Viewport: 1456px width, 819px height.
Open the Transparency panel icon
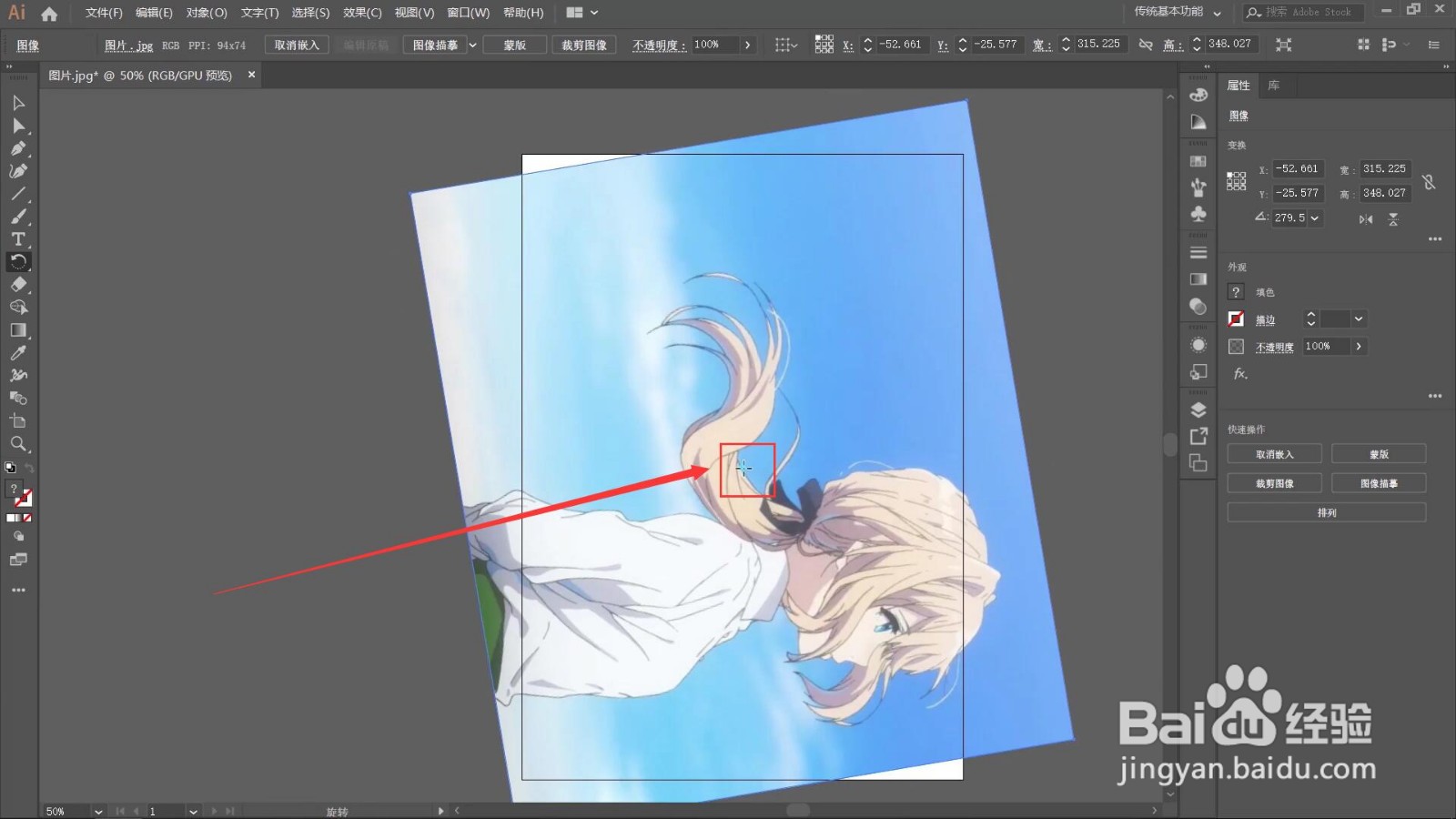tap(1198, 306)
